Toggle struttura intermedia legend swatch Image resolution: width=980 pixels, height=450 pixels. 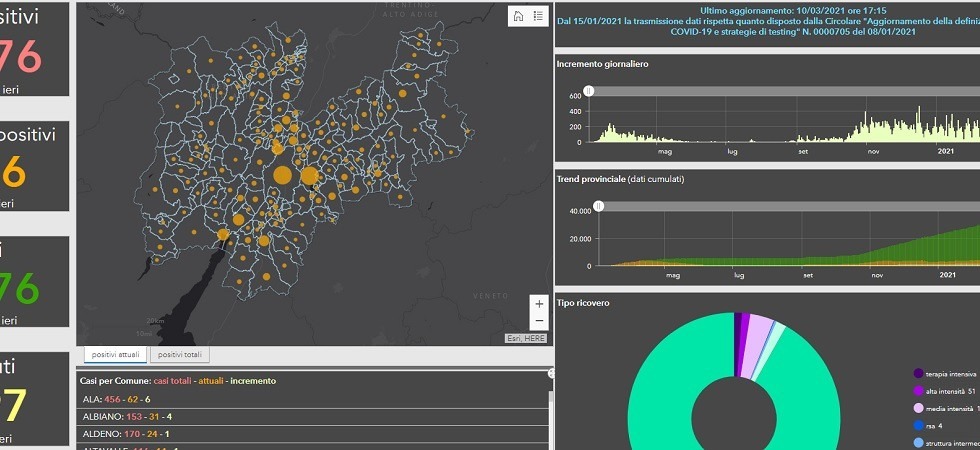click(x=918, y=443)
